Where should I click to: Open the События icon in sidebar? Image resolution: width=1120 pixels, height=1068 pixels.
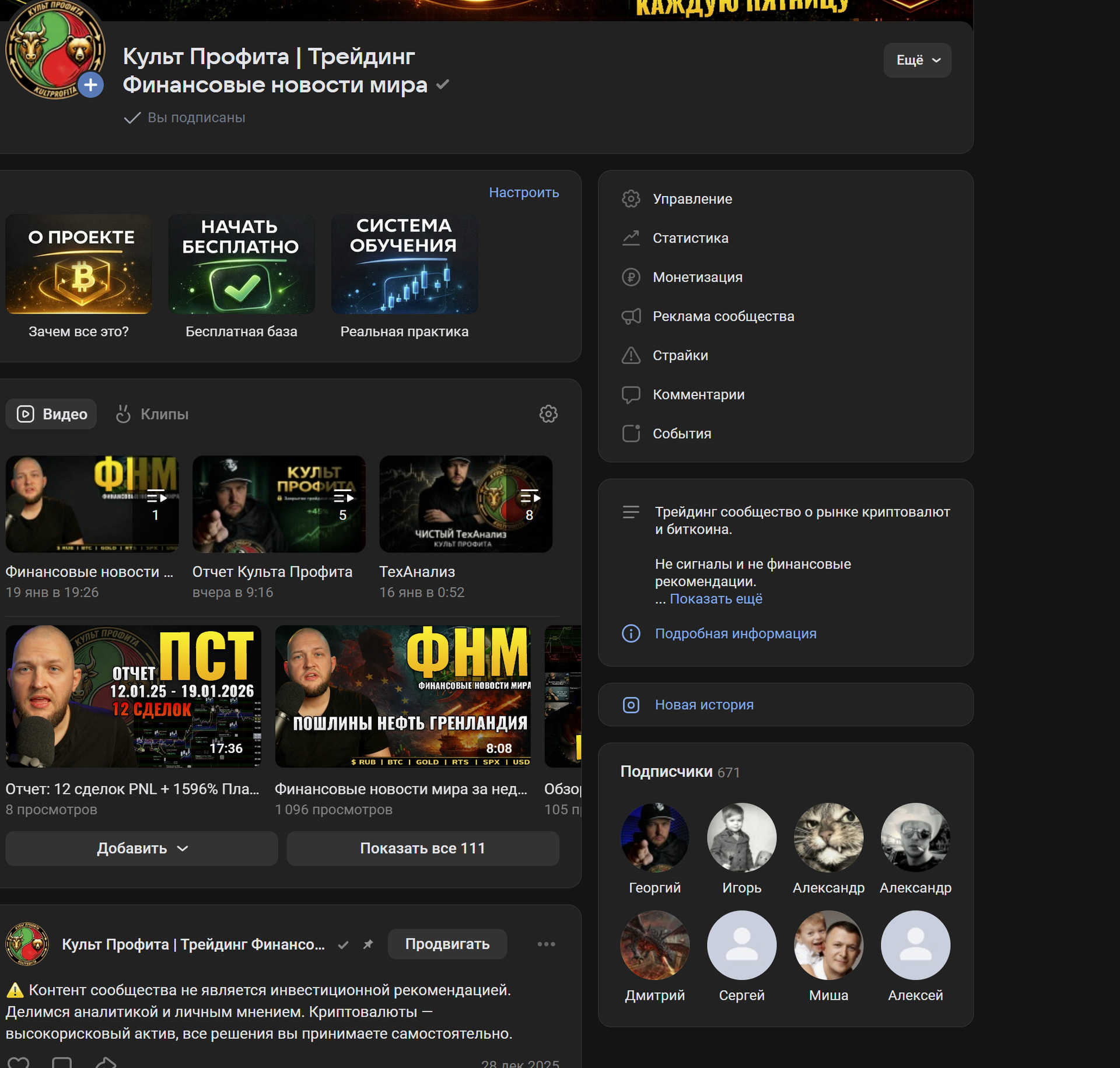coord(631,433)
